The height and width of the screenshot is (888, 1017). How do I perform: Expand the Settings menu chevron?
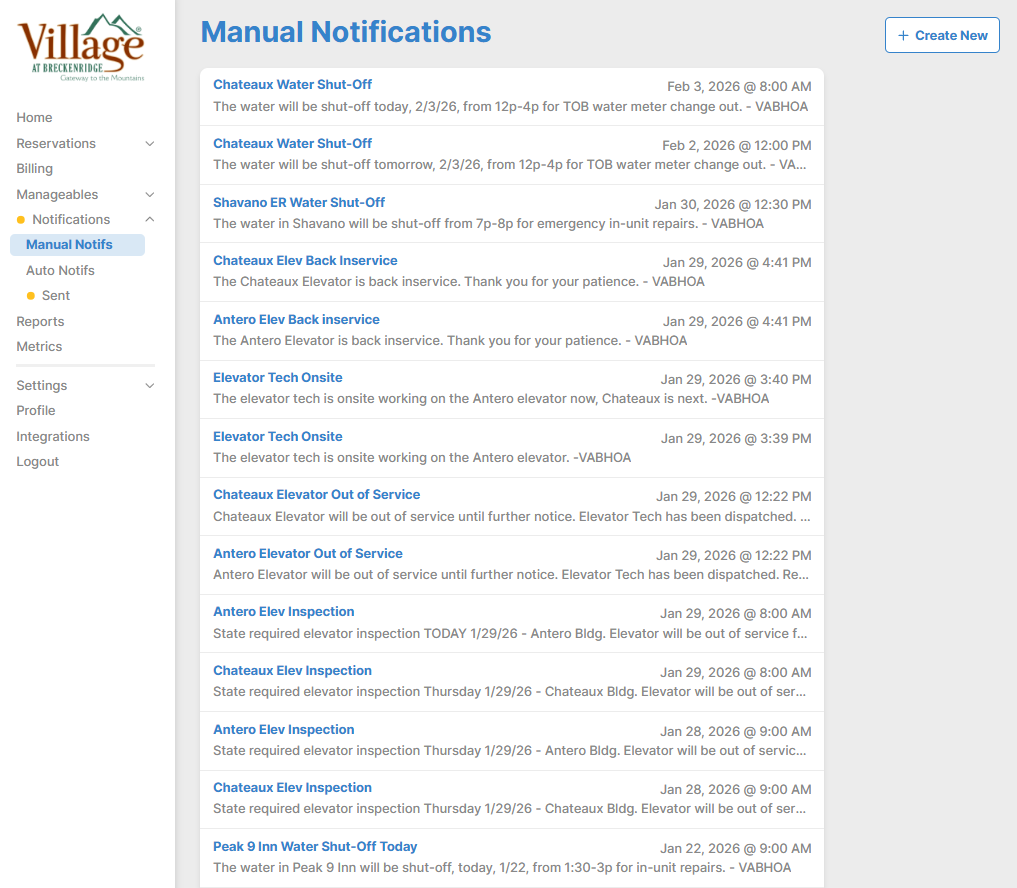(150, 386)
